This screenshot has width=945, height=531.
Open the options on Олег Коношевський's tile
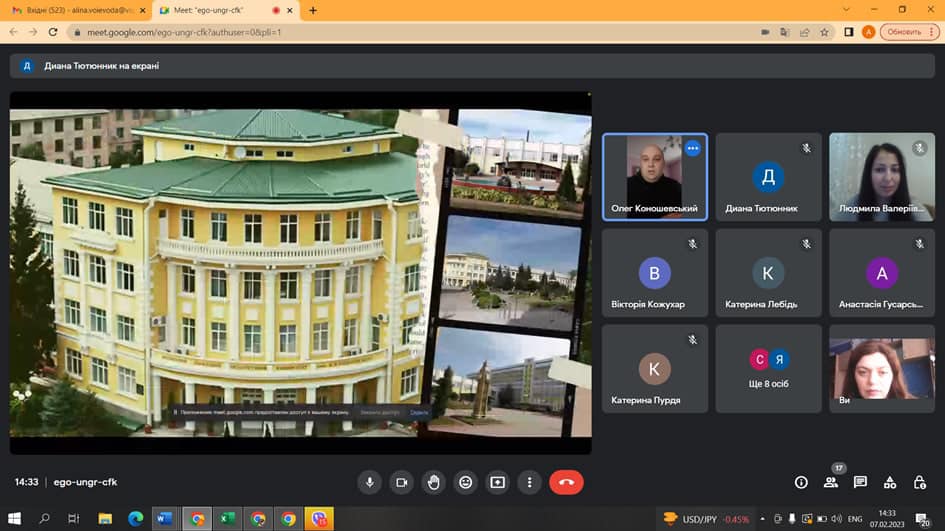[692, 148]
